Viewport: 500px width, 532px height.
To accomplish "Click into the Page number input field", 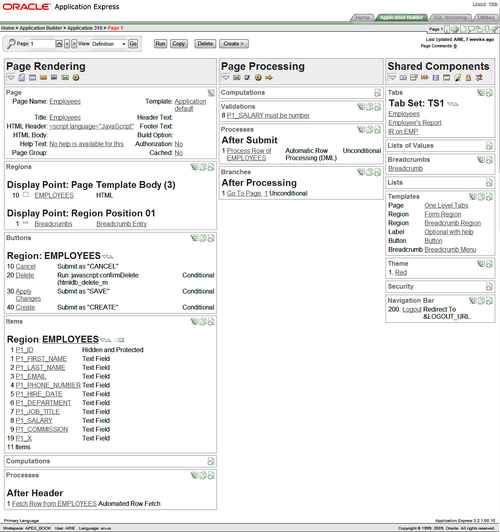I will click(x=42, y=44).
